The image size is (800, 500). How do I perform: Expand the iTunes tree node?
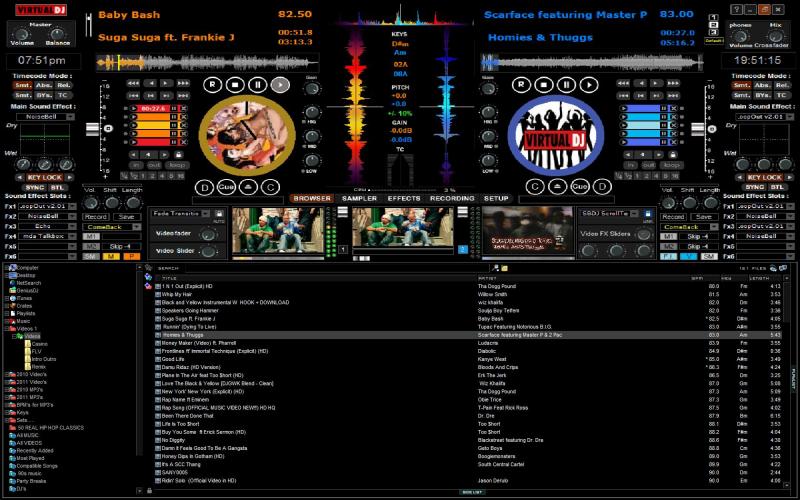(x=7, y=298)
